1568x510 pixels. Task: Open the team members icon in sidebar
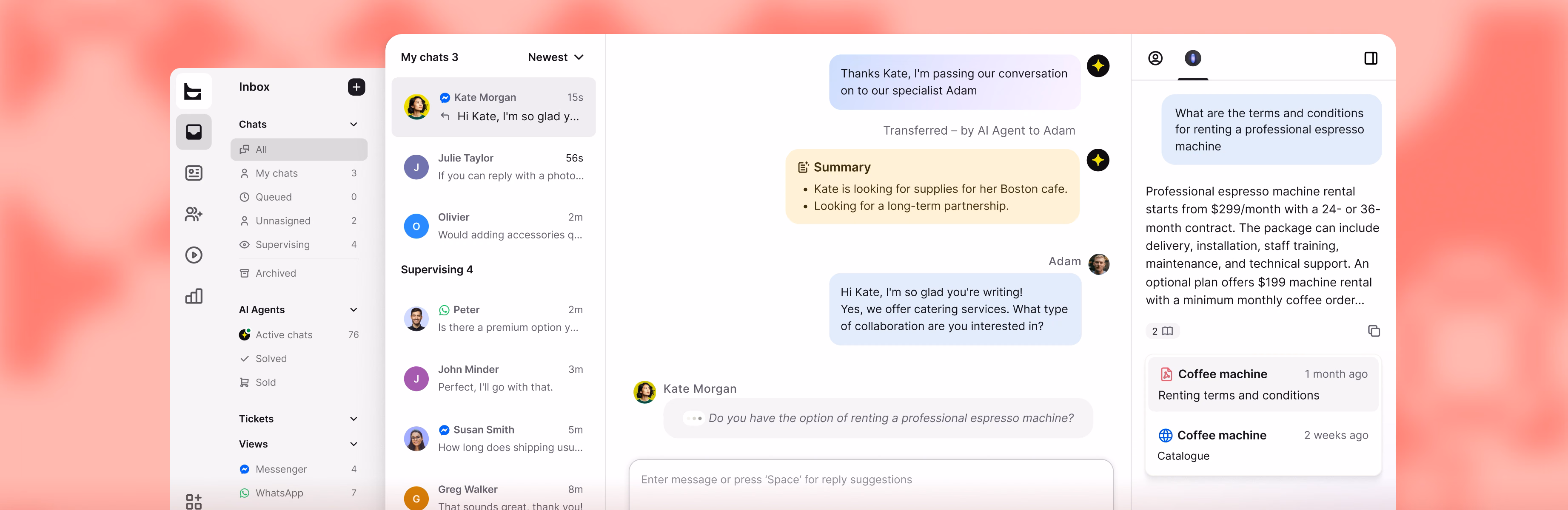pos(194,214)
